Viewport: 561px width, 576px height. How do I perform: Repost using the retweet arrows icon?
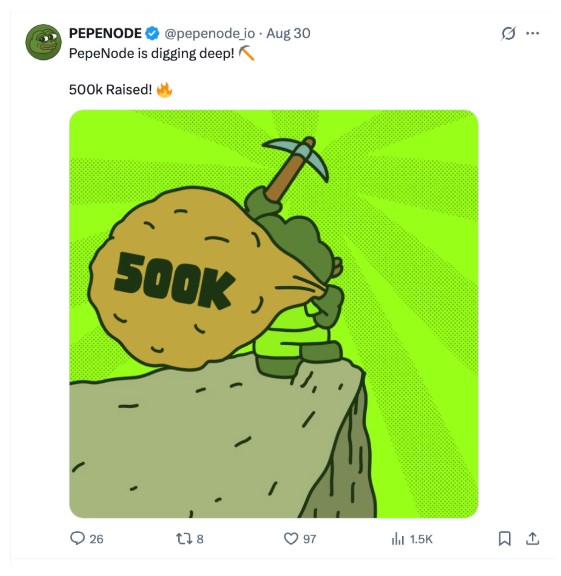coord(184,539)
